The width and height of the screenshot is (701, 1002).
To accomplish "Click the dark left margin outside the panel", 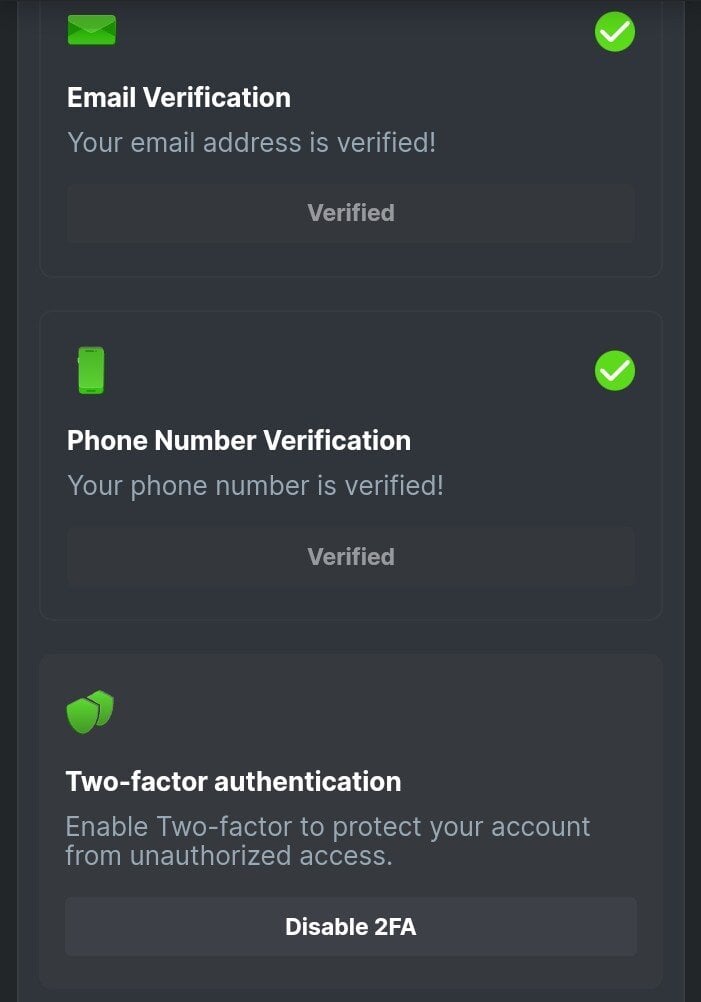I will pos(8,500).
